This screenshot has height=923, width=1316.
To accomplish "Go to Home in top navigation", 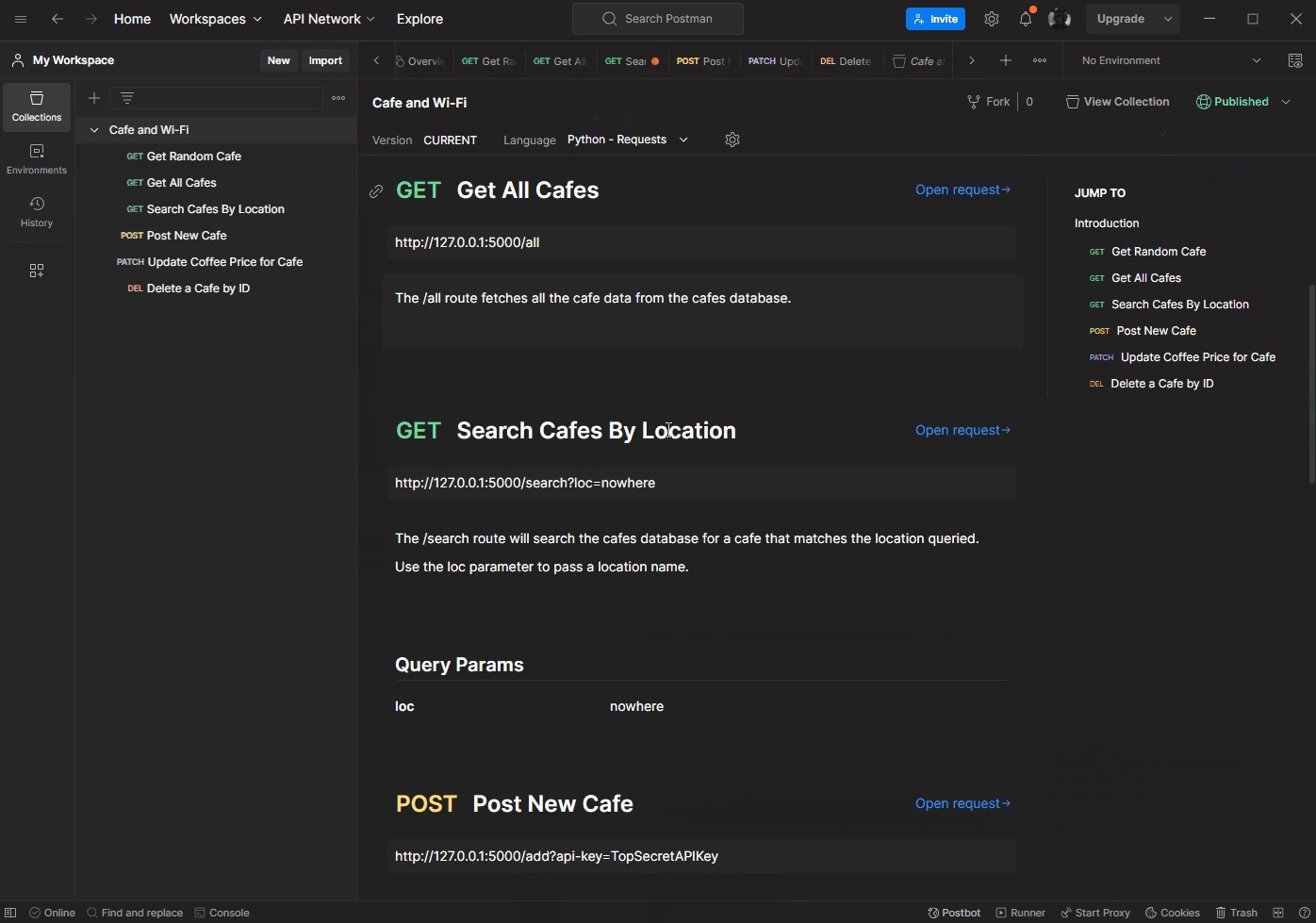I will tap(132, 19).
